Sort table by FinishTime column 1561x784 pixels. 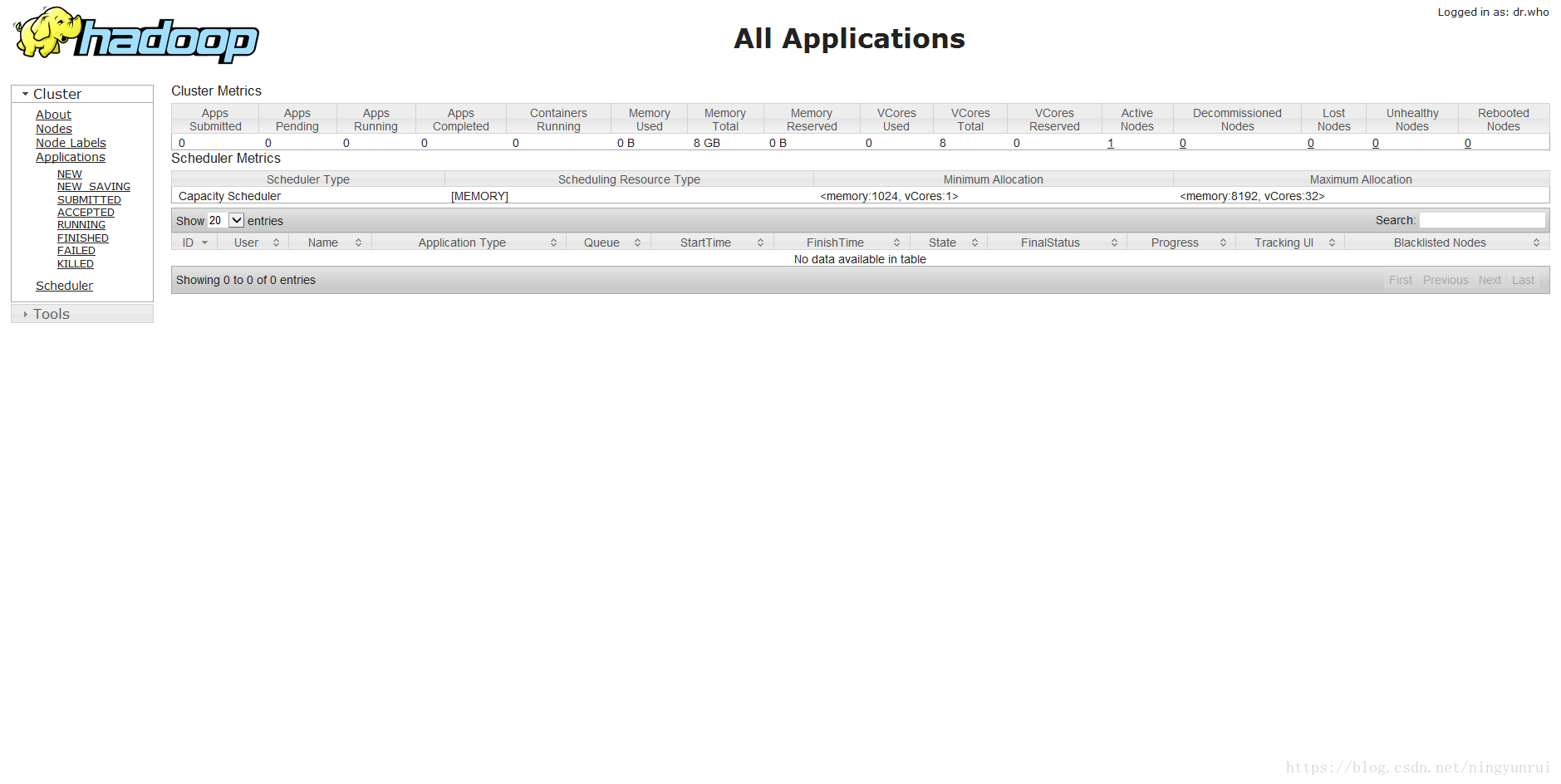pos(842,243)
